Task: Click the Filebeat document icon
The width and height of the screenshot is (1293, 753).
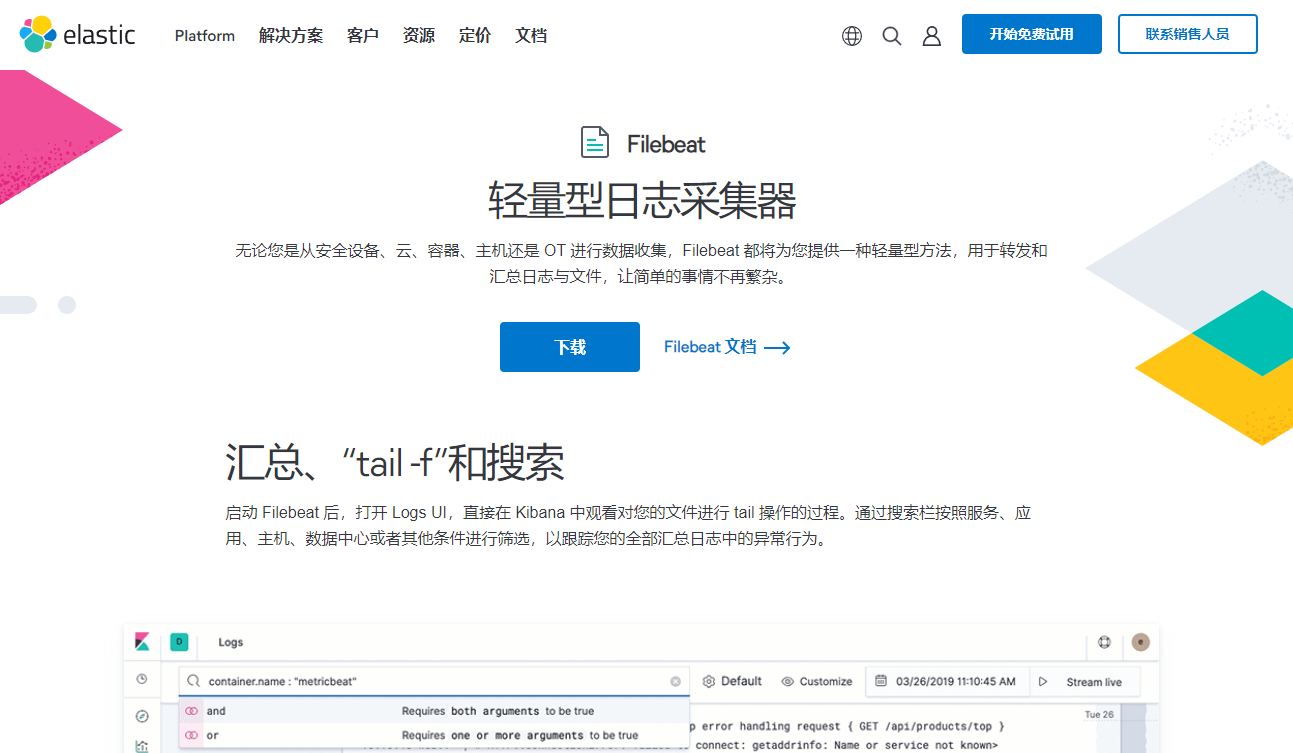Action: pyautogui.click(x=595, y=142)
